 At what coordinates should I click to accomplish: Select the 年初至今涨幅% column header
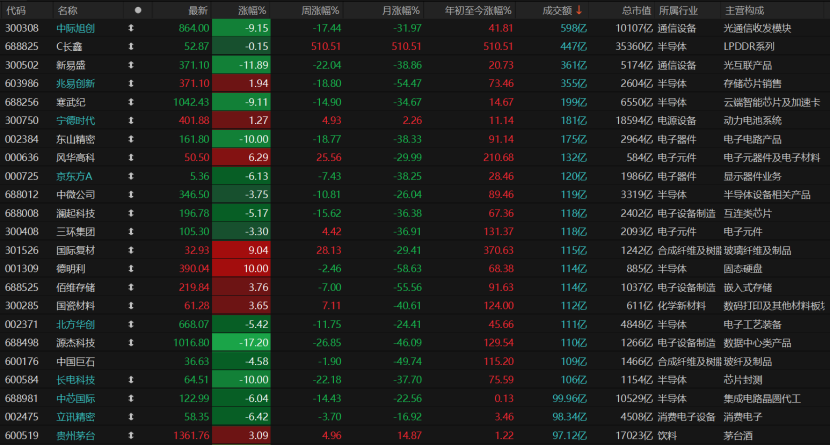pyautogui.click(x=478, y=10)
